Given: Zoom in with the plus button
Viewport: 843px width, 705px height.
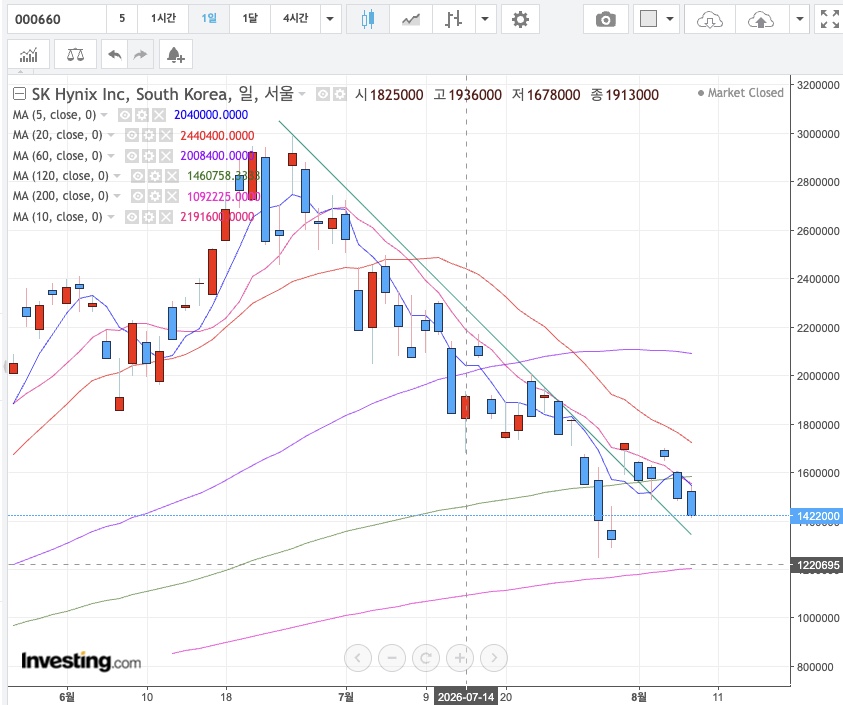Looking at the screenshot, I should (460, 658).
